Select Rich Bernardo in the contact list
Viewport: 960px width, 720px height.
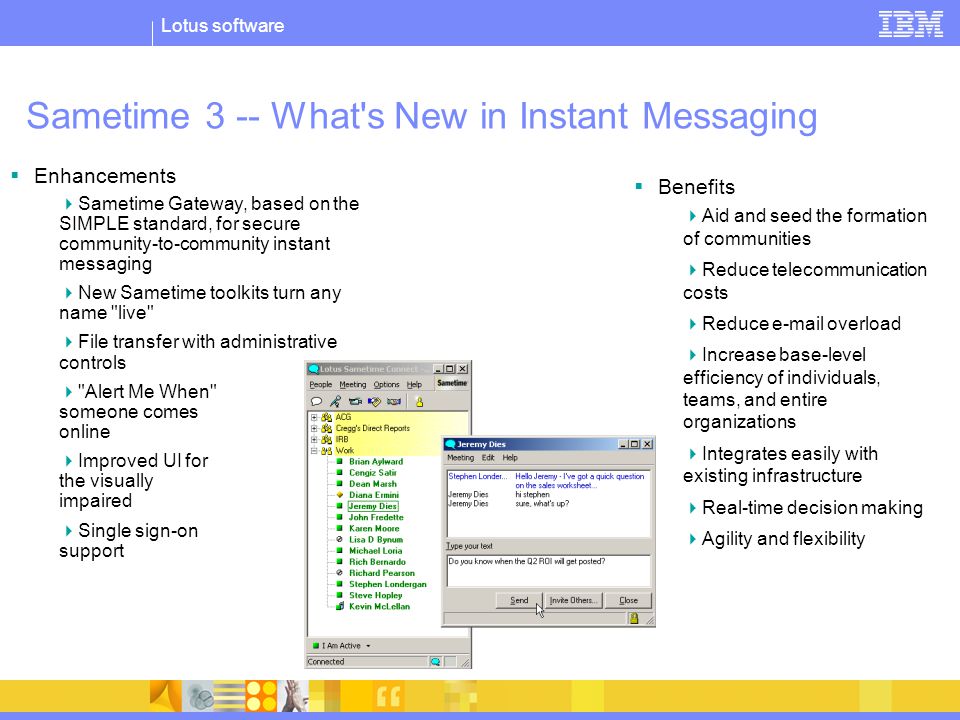click(x=377, y=562)
